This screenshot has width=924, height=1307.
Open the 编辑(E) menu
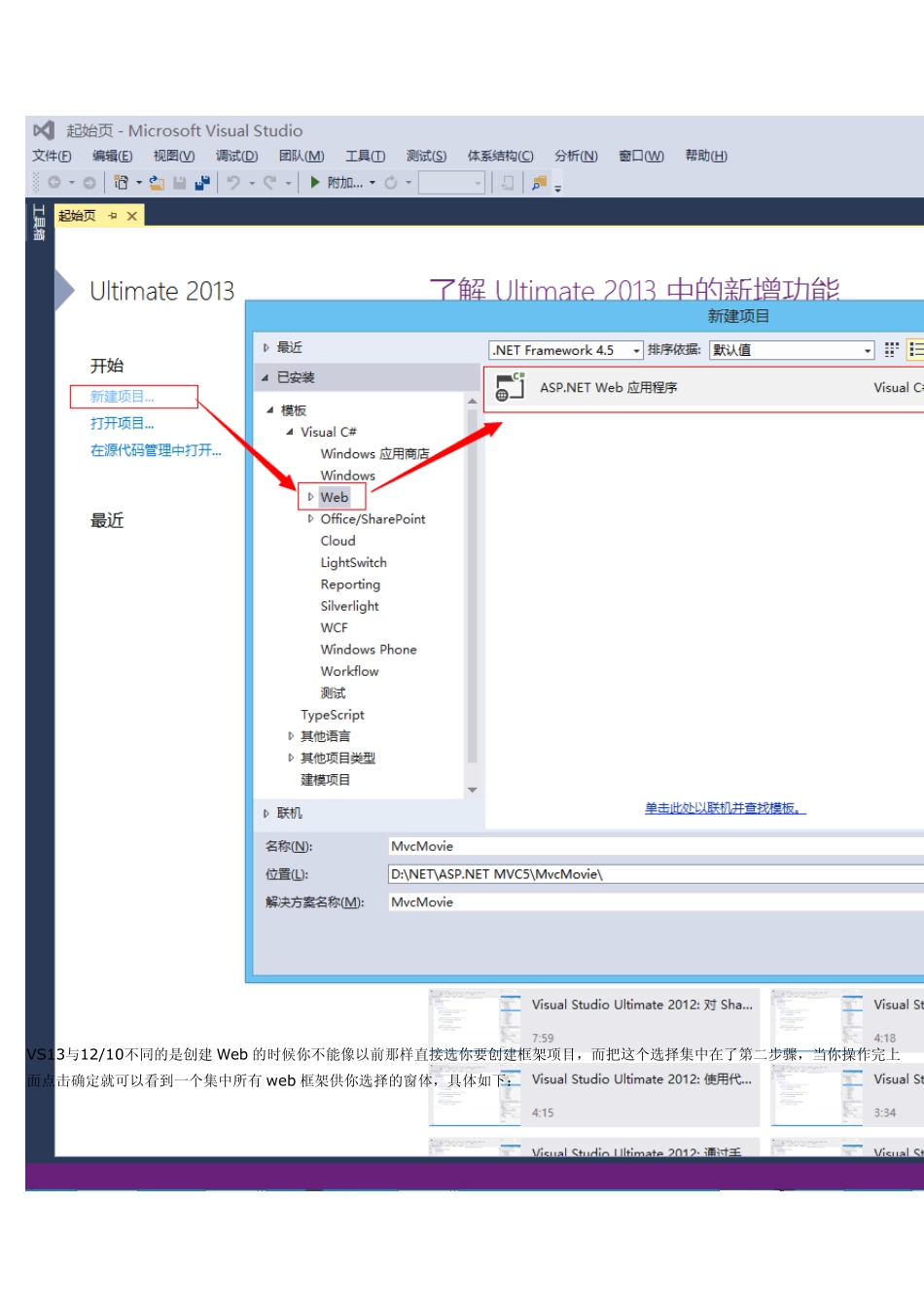(x=113, y=156)
